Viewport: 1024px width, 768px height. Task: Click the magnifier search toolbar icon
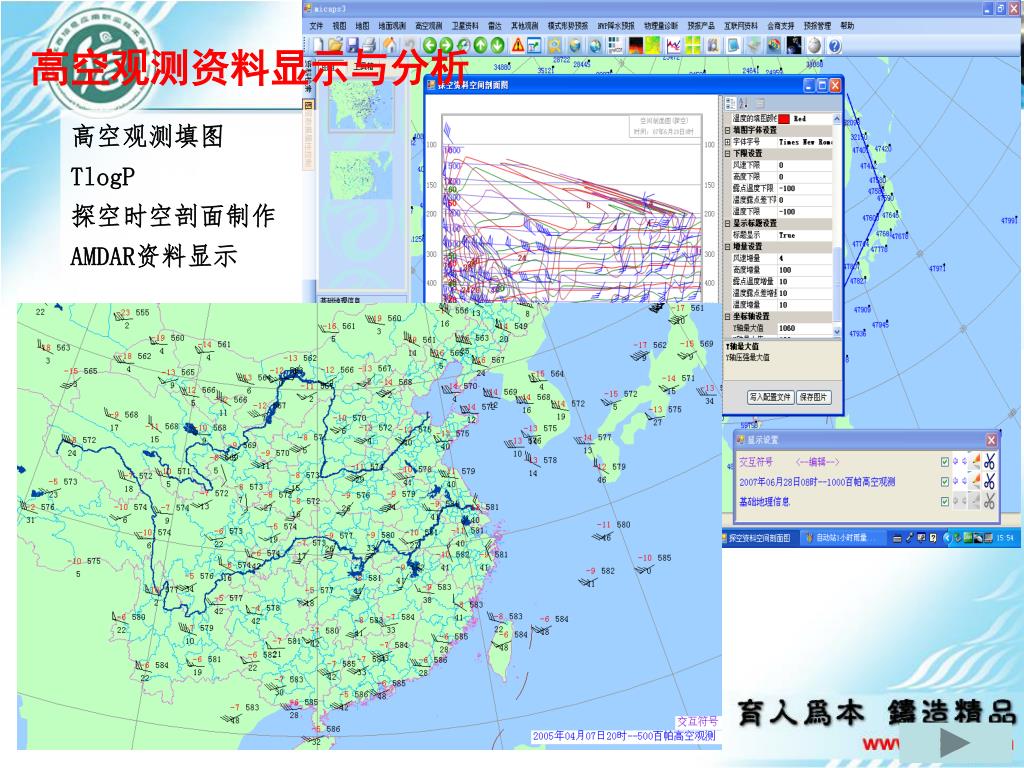554,45
